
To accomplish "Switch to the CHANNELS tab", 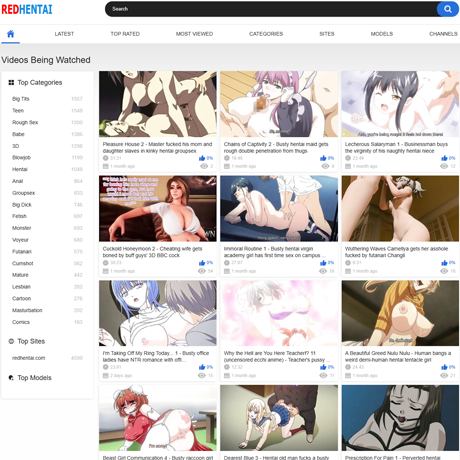I will point(443,34).
